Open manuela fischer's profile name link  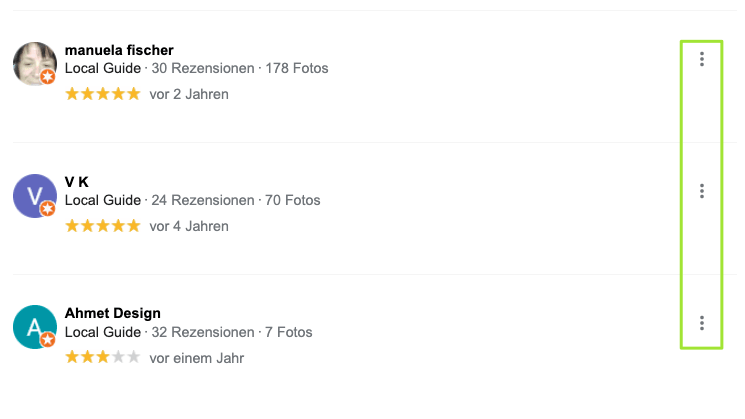[118, 50]
